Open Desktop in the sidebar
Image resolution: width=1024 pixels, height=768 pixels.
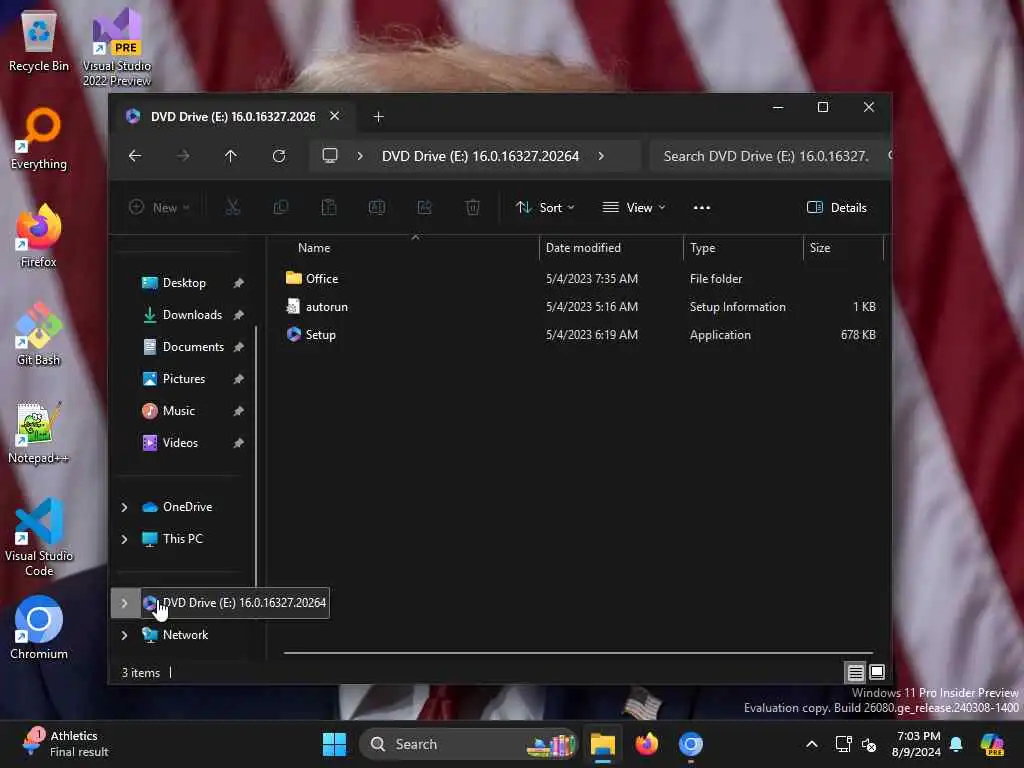(x=184, y=283)
